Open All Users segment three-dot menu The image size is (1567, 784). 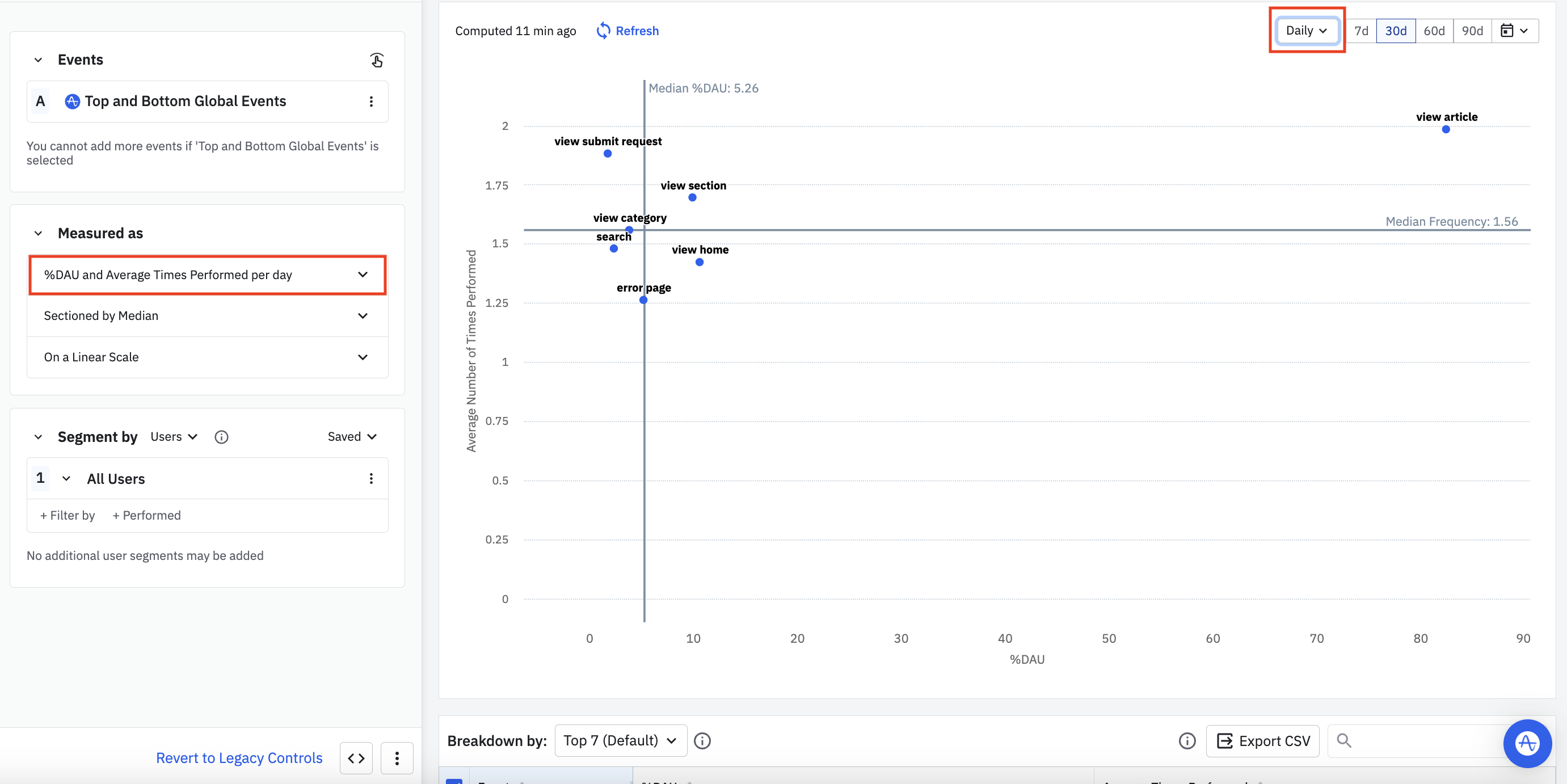tap(370, 479)
